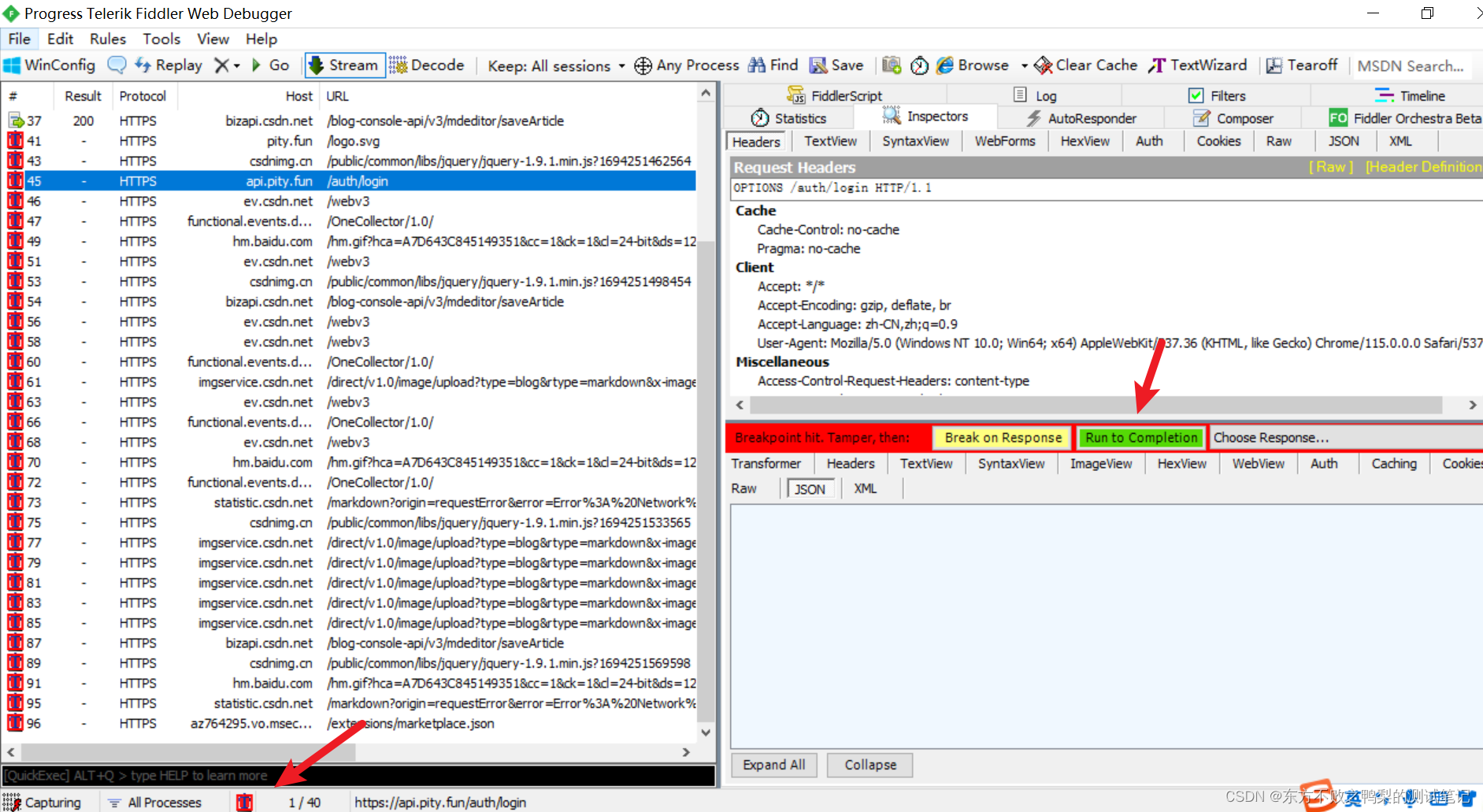Screen dimensions: 1483x812
Task: Switch to Inspectors tab
Action: (926, 117)
